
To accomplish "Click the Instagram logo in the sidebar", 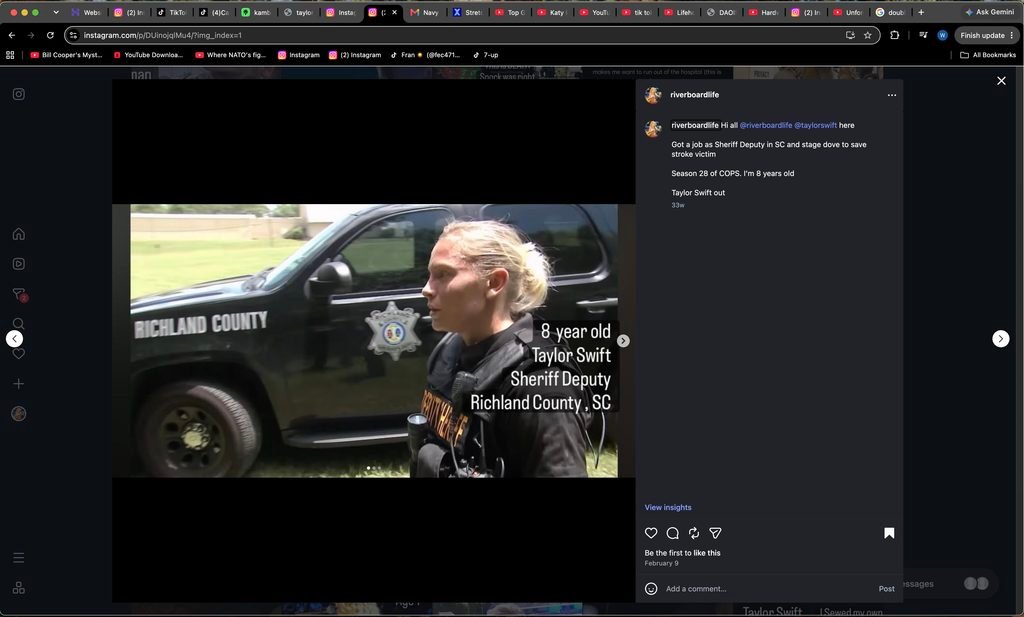I will (x=19, y=94).
